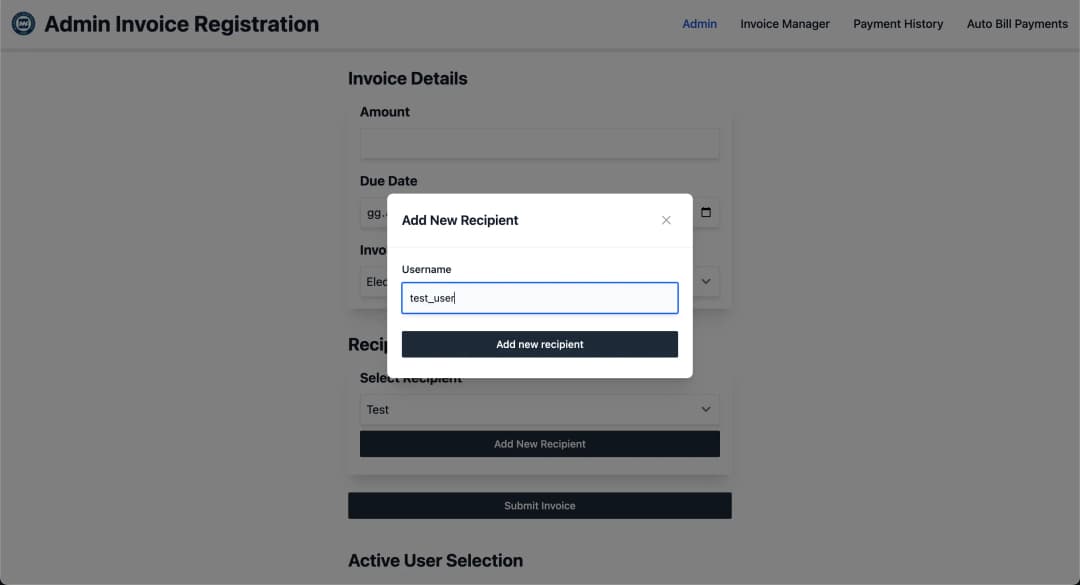Open the Due Date calendar picker icon
The height and width of the screenshot is (585, 1080).
click(706, 212)
